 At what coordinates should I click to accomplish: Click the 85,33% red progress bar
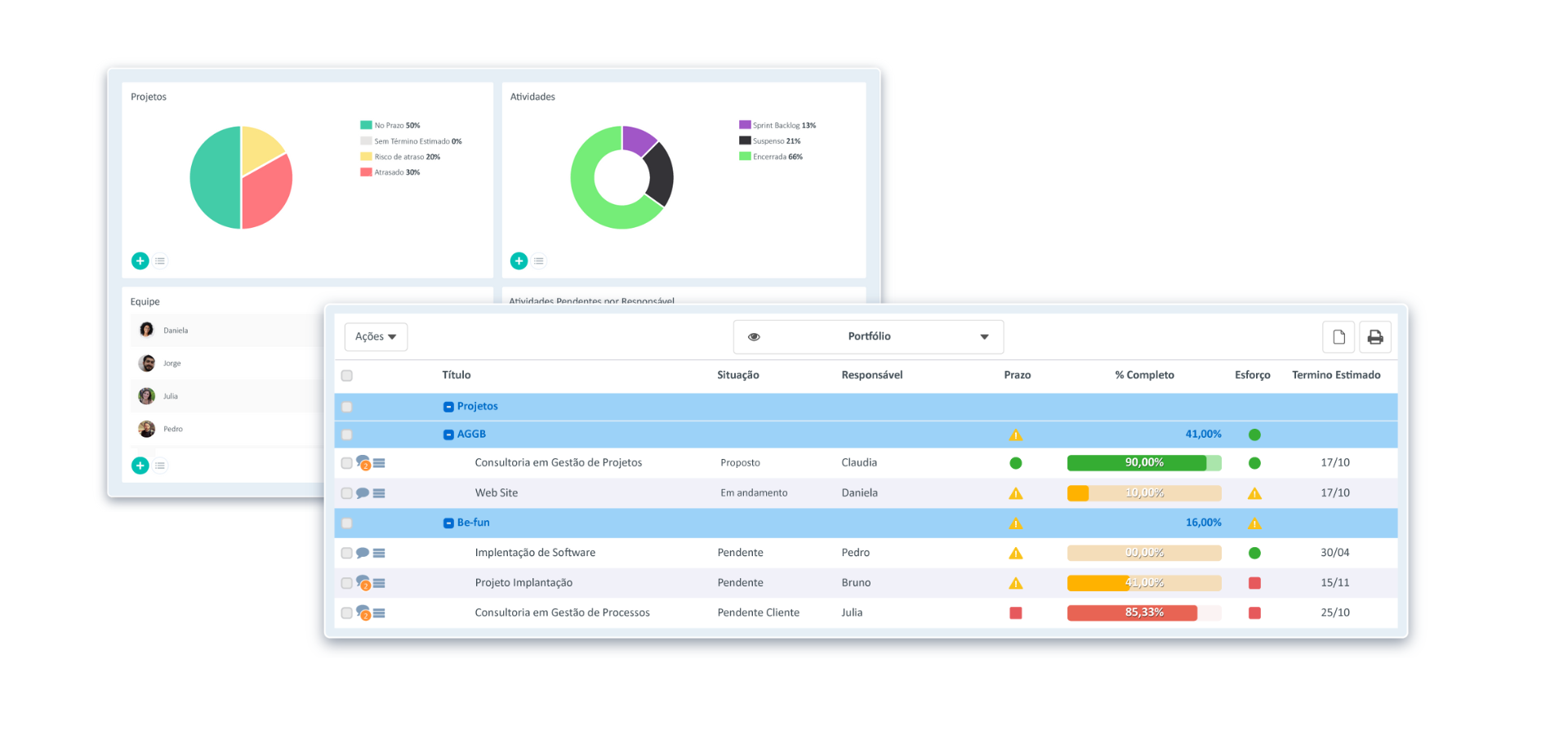point(1144,612)
